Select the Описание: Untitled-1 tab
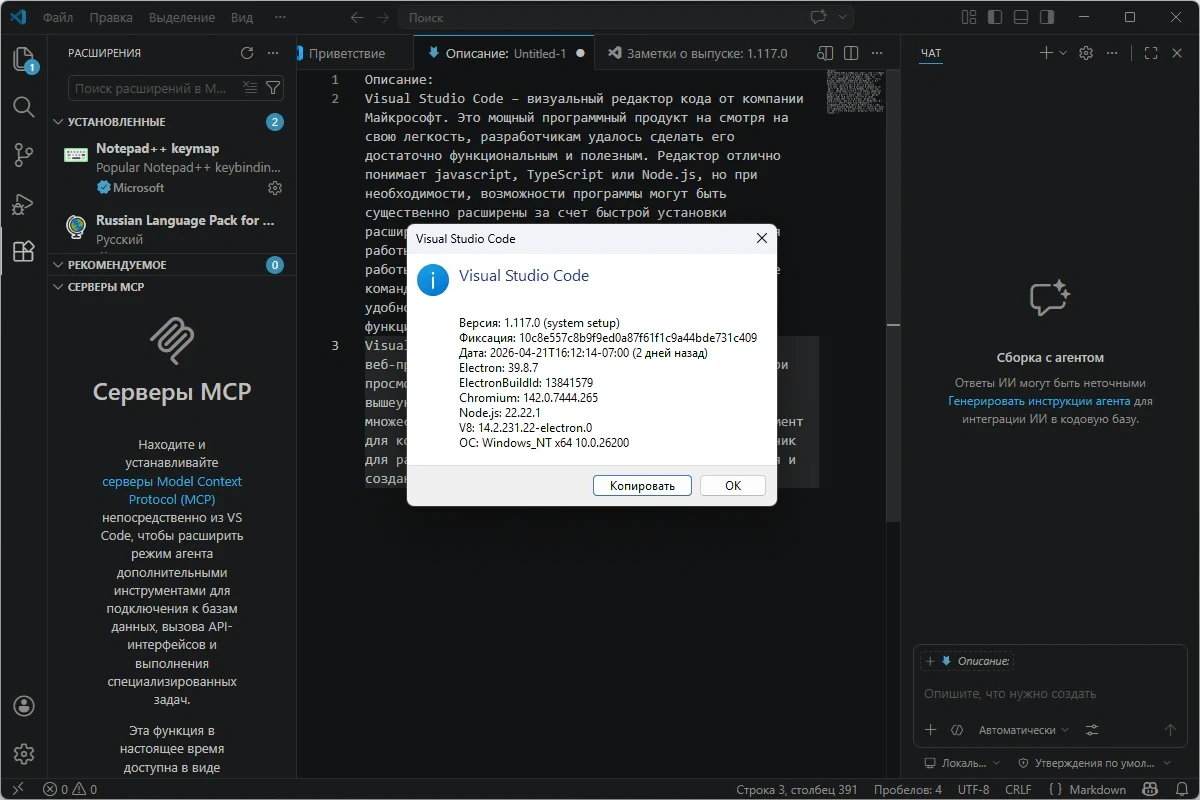Image resolution: width=1200 pixels, height=800 pixels. coord(504,53)
